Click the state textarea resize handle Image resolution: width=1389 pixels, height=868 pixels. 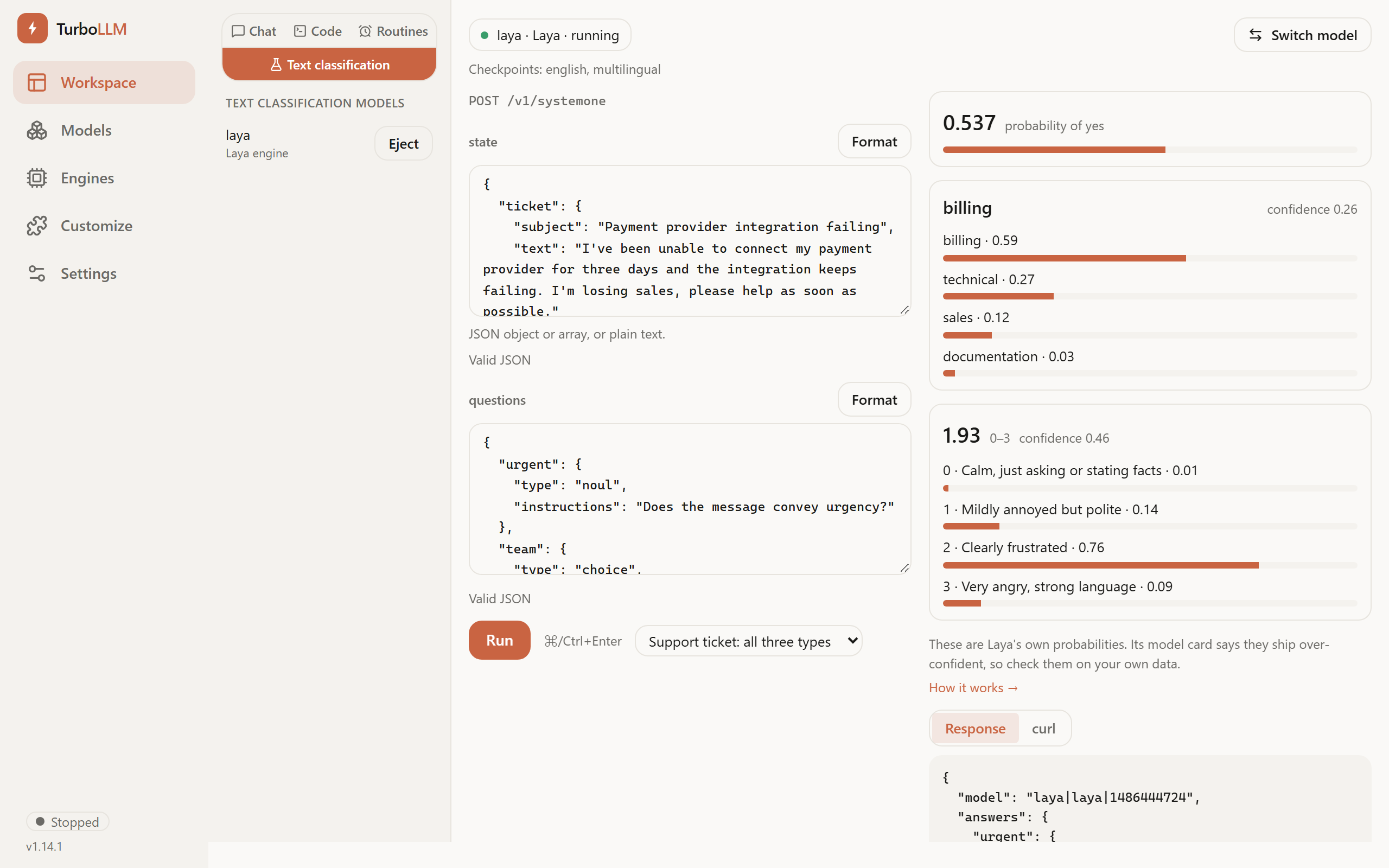tap(904, 310)
